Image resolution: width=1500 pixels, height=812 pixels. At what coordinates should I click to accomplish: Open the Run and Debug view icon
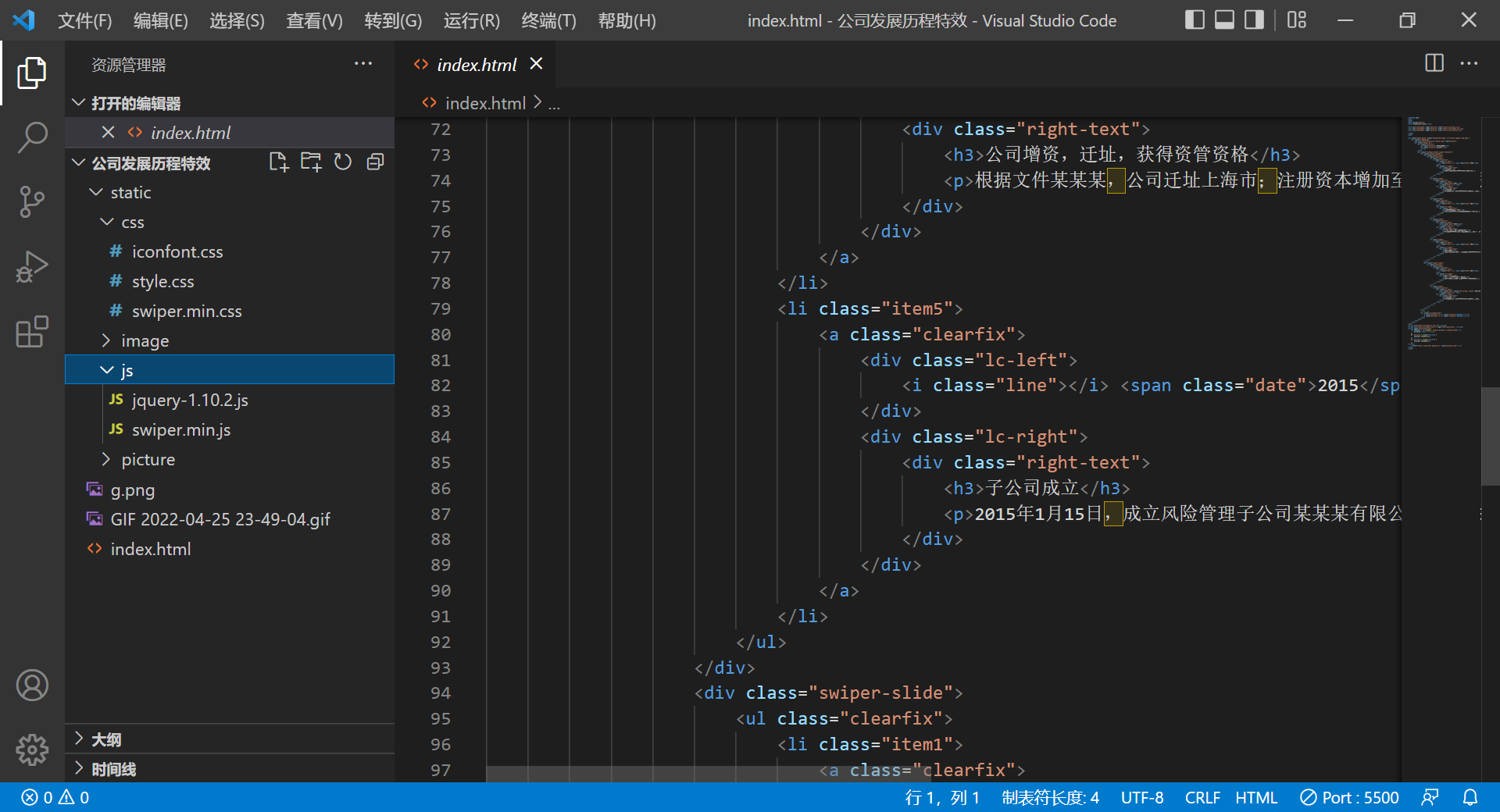point(32,266)
